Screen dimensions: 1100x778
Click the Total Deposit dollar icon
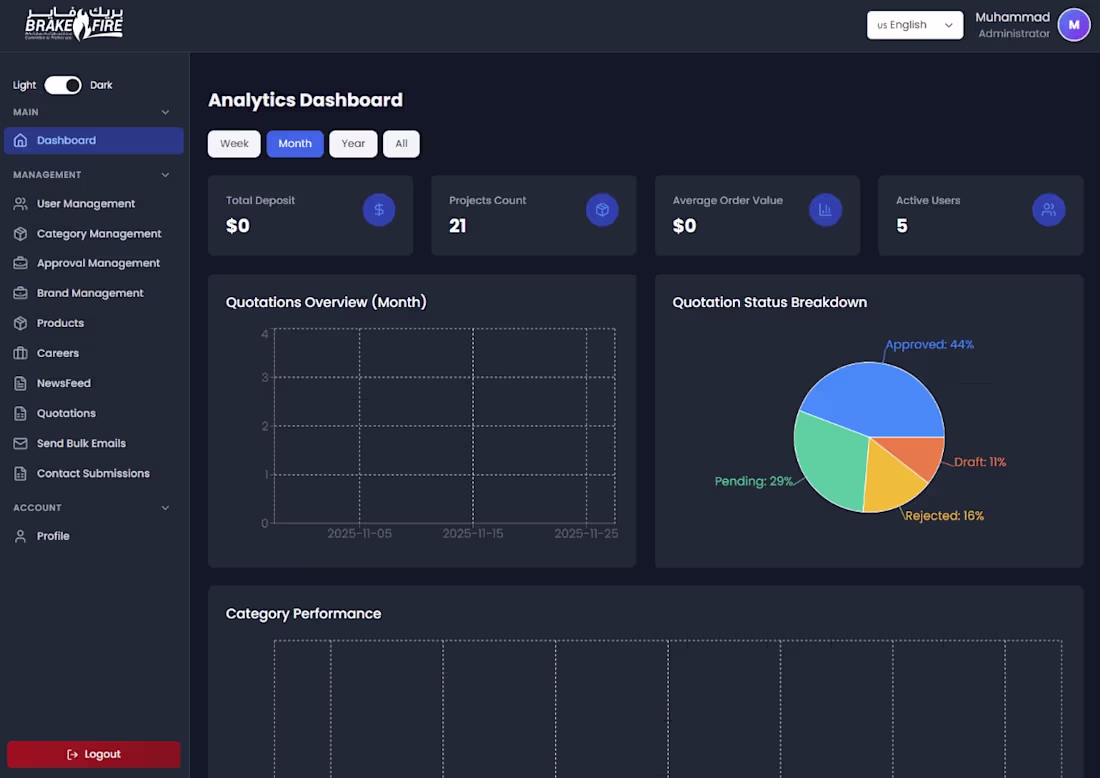(x=378, y=210)
